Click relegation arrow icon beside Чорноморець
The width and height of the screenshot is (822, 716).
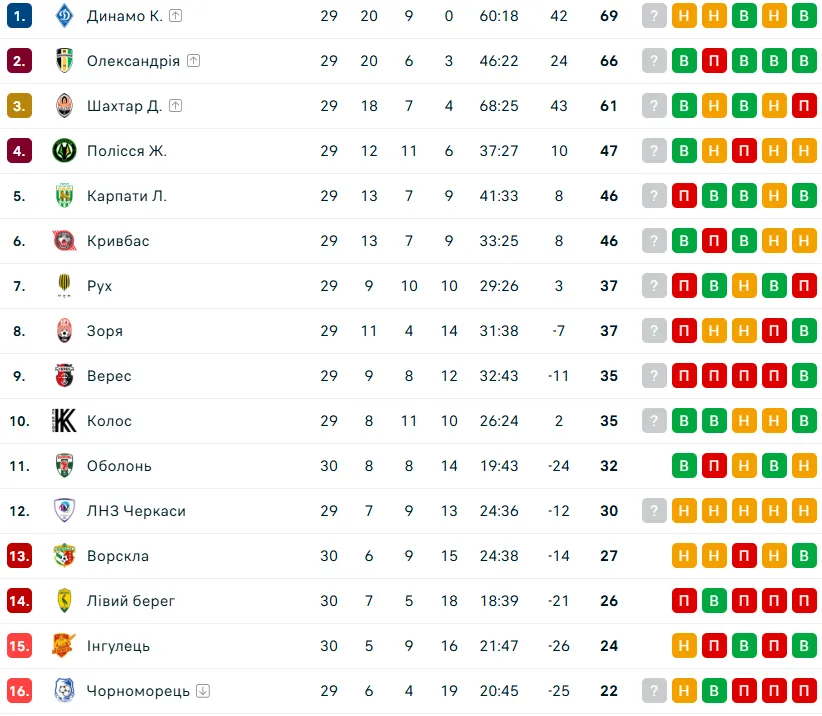[203, 691]
